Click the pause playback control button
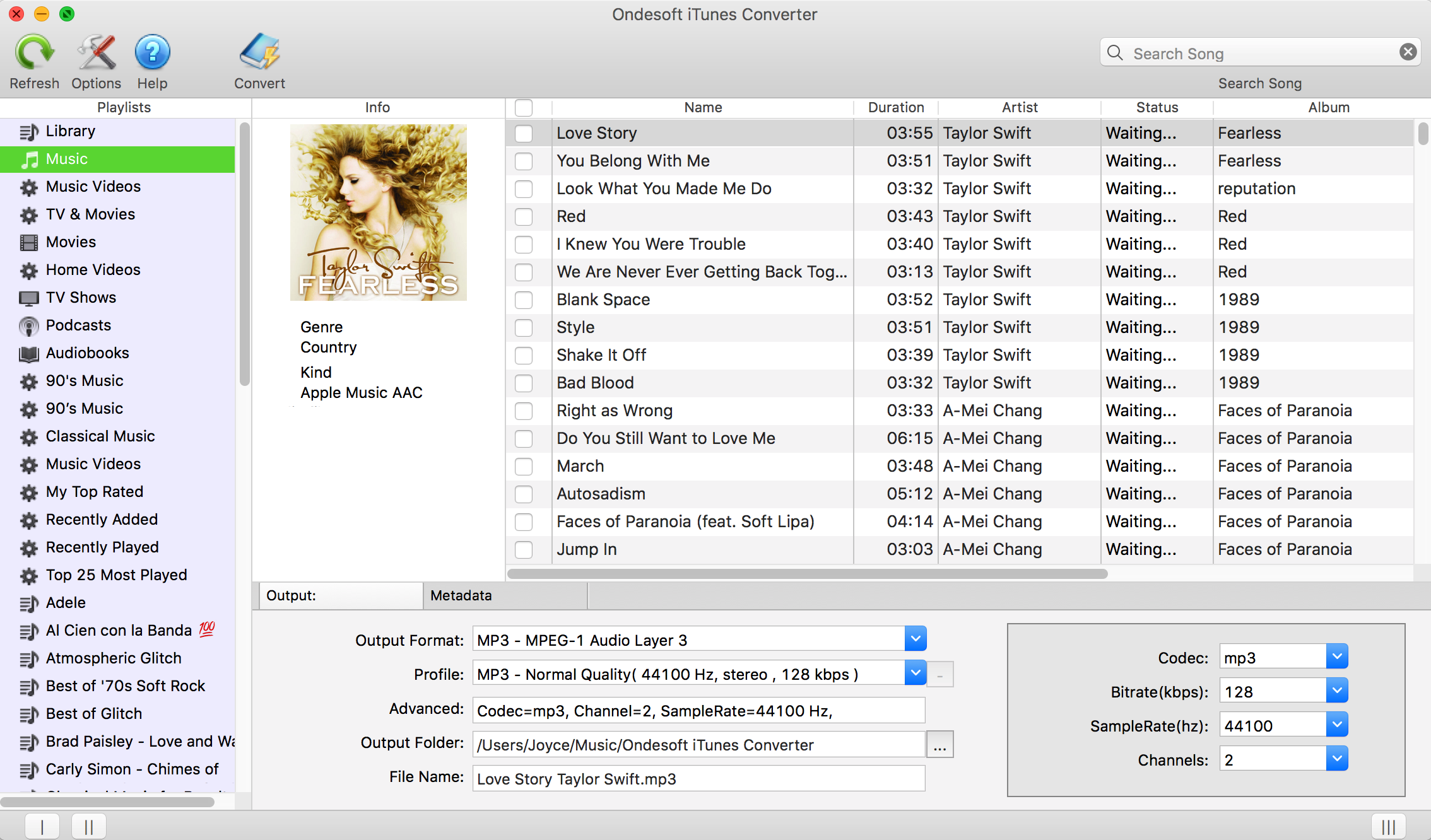Screen dimensions: 1431x840 [88, 824]
